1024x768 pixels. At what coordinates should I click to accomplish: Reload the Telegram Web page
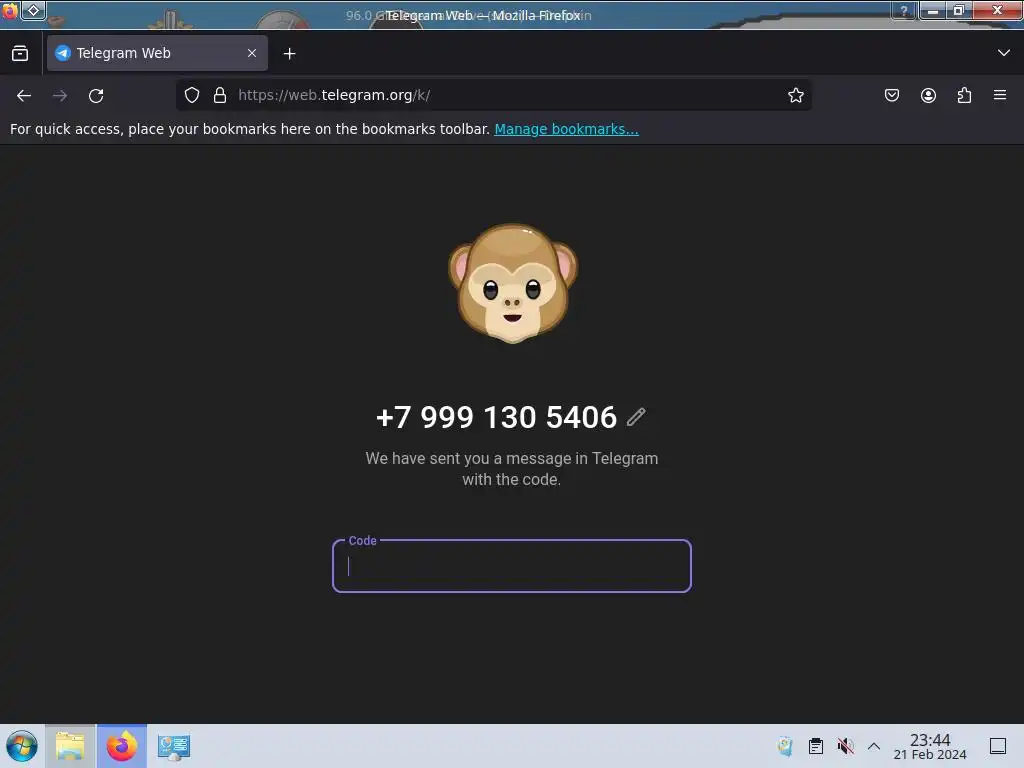pos(96,95)
